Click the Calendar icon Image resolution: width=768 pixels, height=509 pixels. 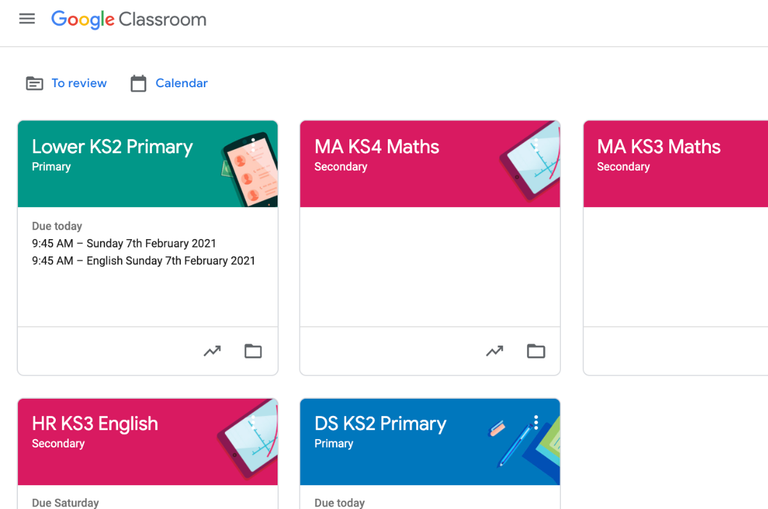(138, 83)
